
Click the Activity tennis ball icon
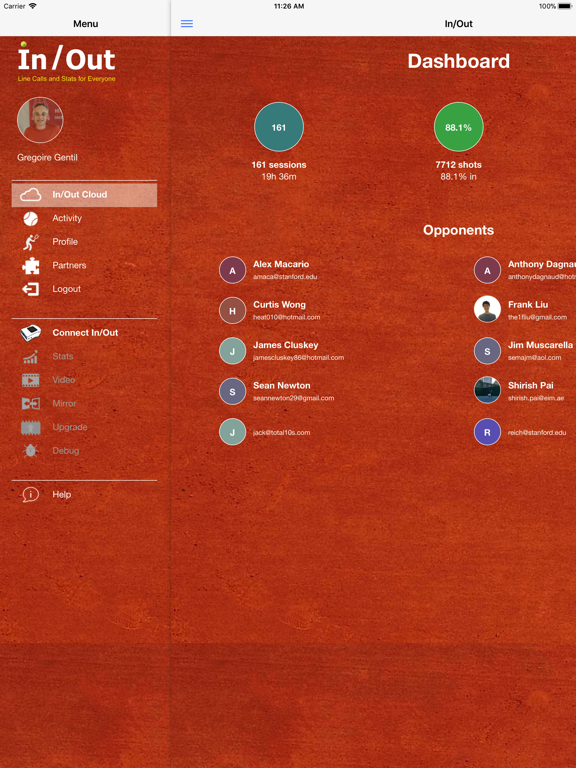coord(30,218)
